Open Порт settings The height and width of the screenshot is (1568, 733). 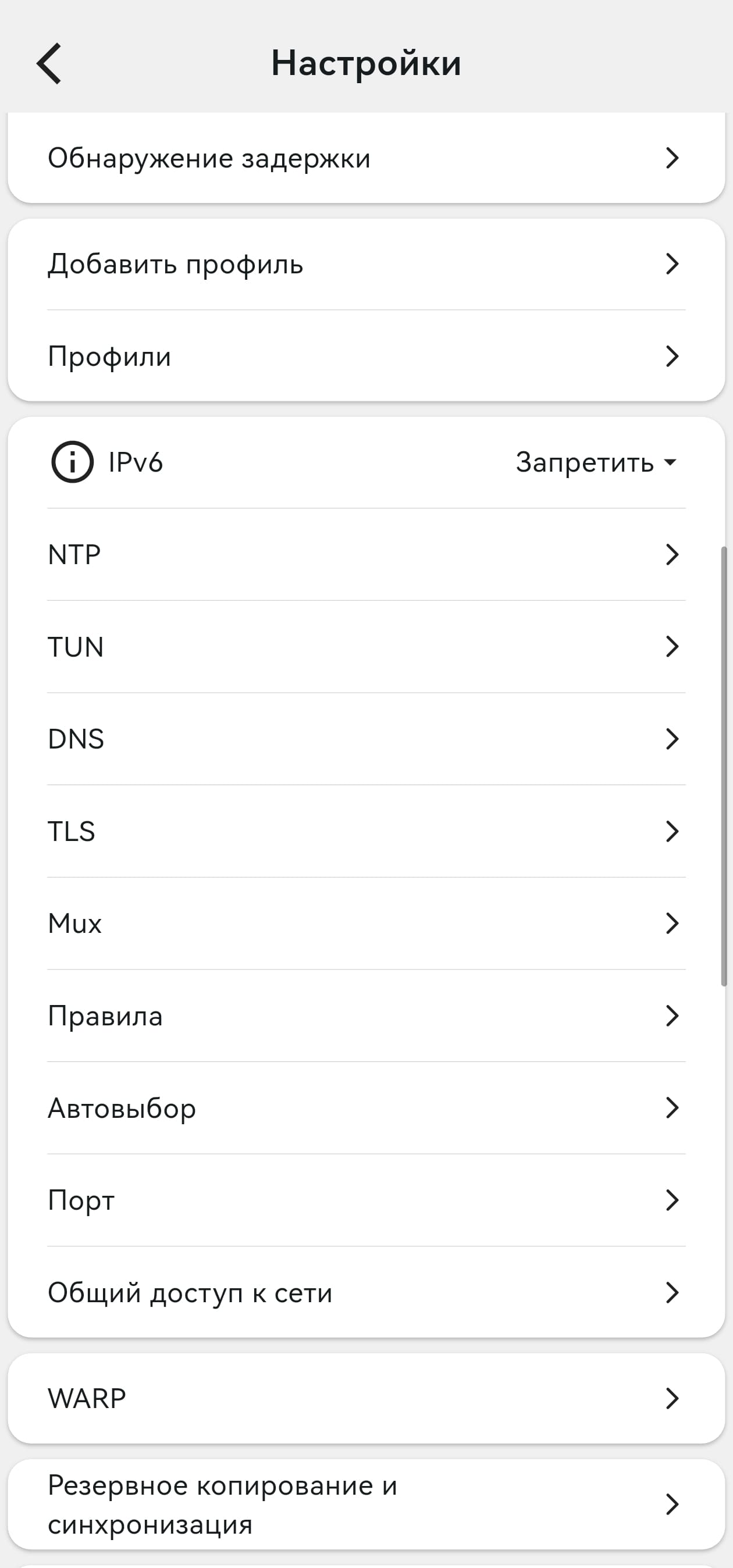[365, 1200]
